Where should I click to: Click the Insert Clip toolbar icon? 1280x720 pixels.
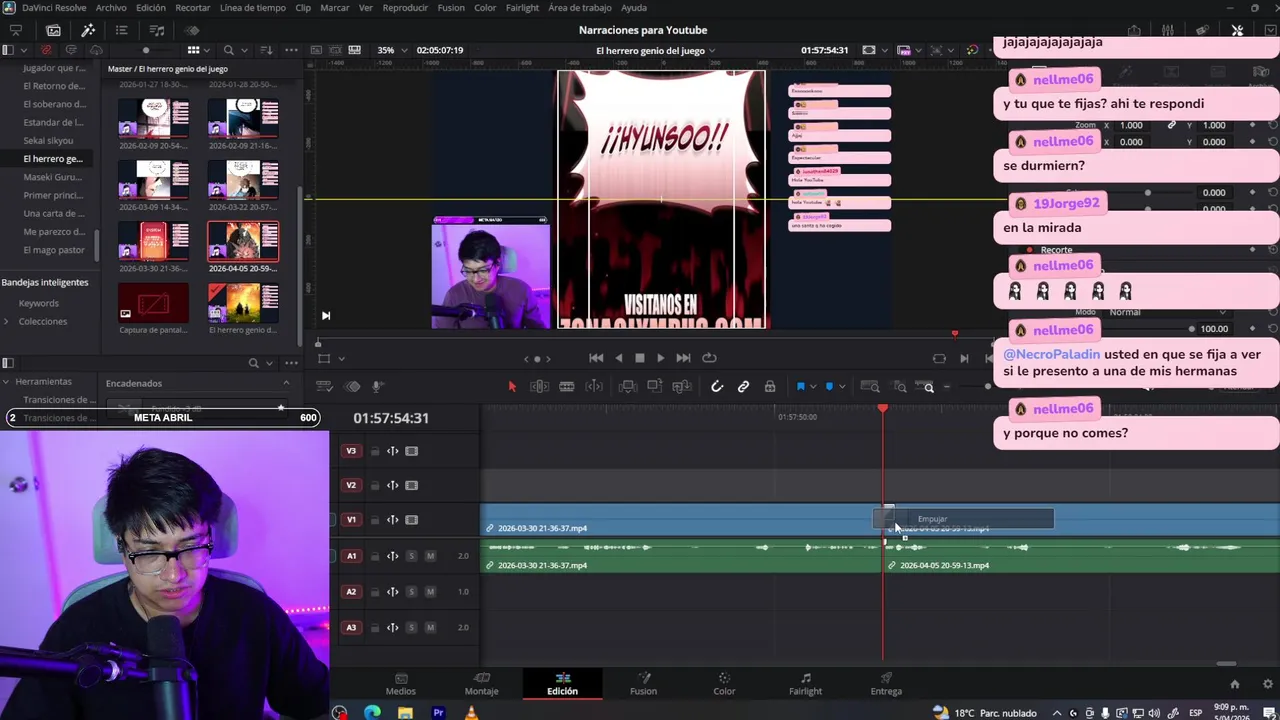click(626, 387)
